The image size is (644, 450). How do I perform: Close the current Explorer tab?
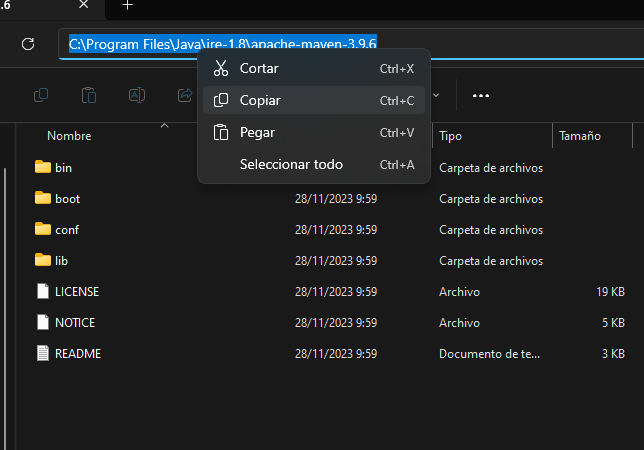(x=83, y=5)
